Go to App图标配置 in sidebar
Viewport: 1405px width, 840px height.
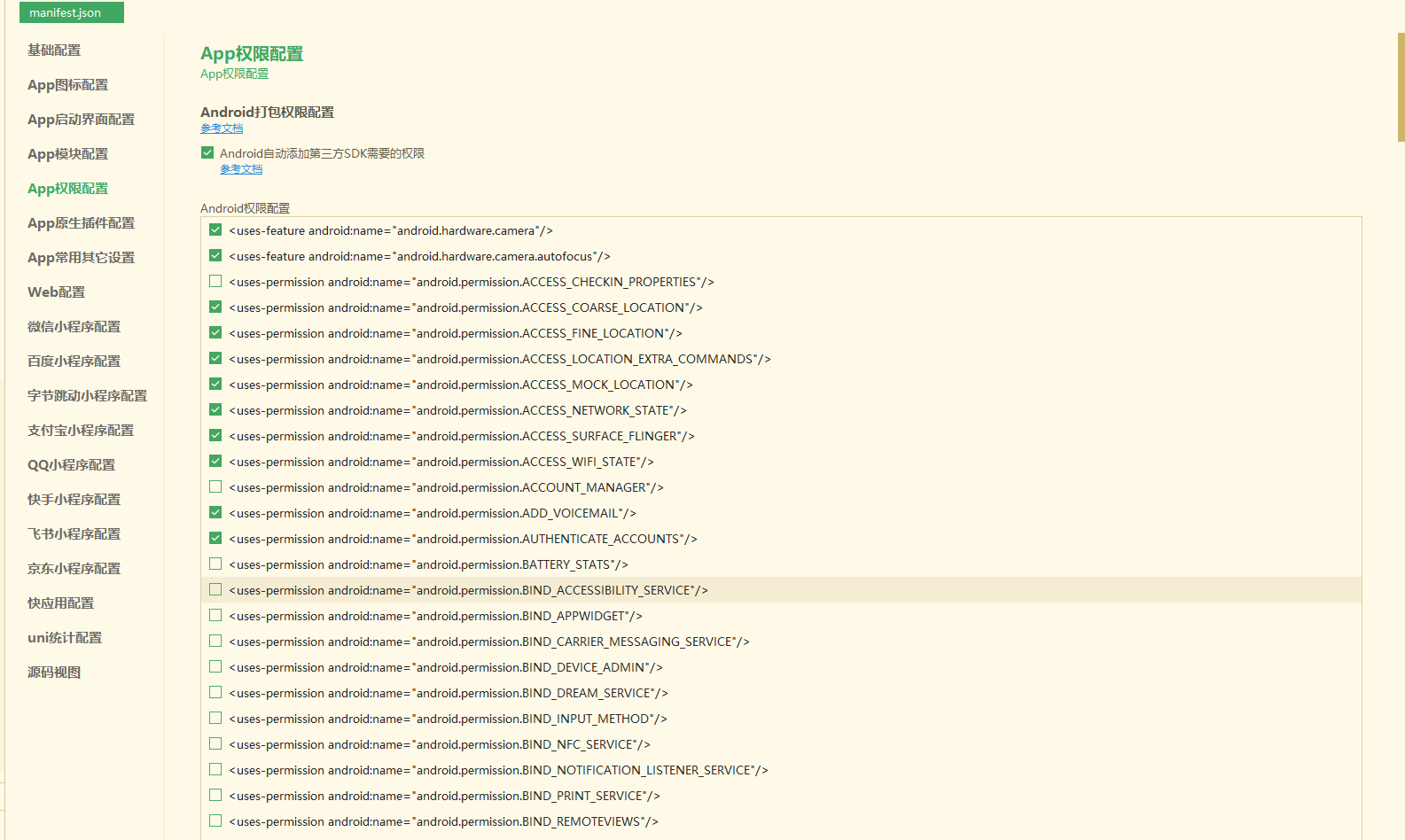[x=67, y=85]
